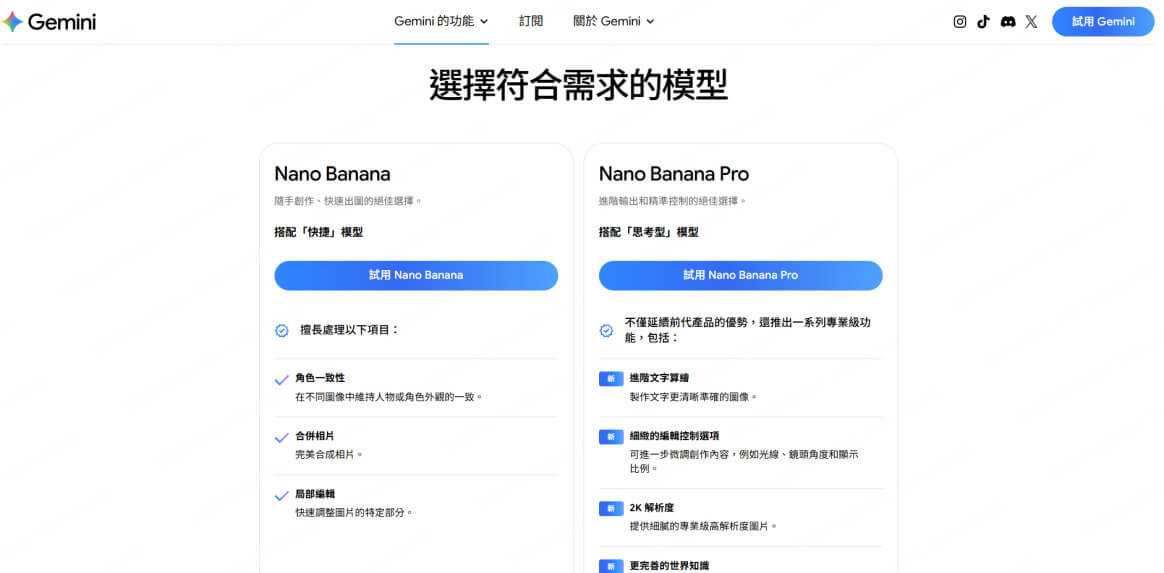Viewport: 1164px width, 573px height.
Task: Open Gemini's X (Twitter) page icon
Action: pyautogui.click(x=1031, y=22)
